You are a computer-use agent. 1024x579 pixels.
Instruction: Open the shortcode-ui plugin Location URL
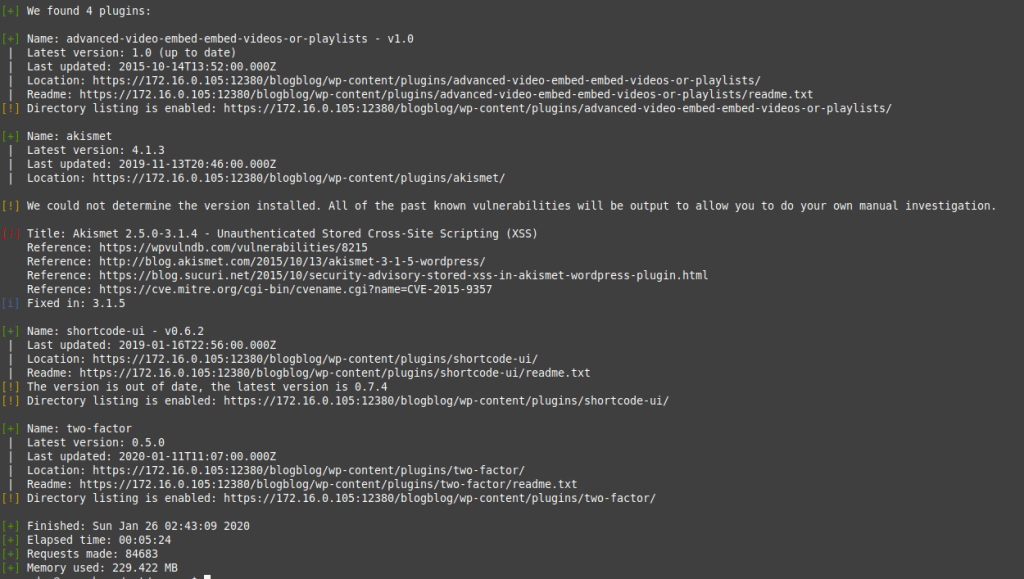tap(316, 359)
